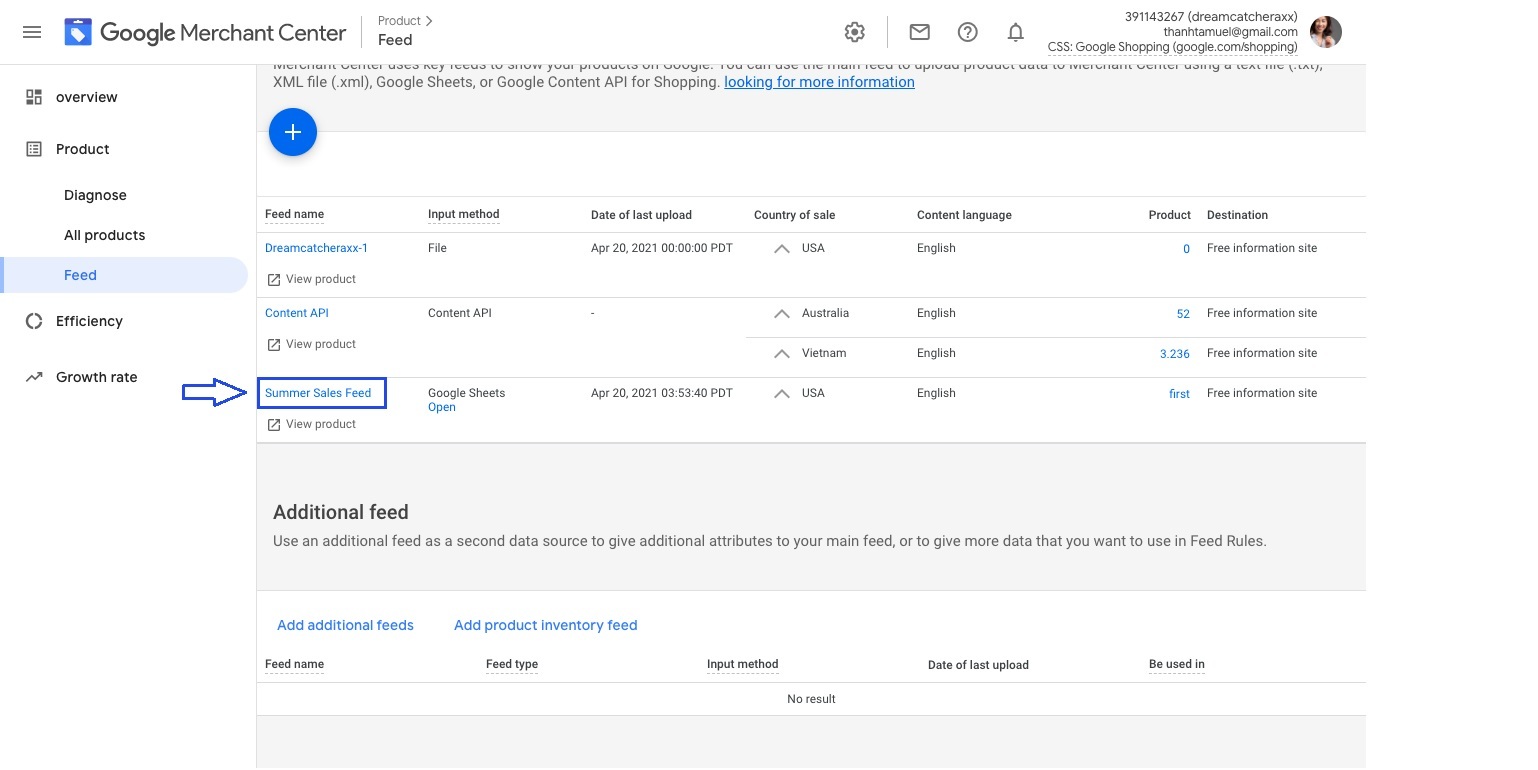Click the 'Apr 20, 2021 00:00:00 PDT' upload date
This screenshot has width=1538, height=770.
(x=662, y=248)
